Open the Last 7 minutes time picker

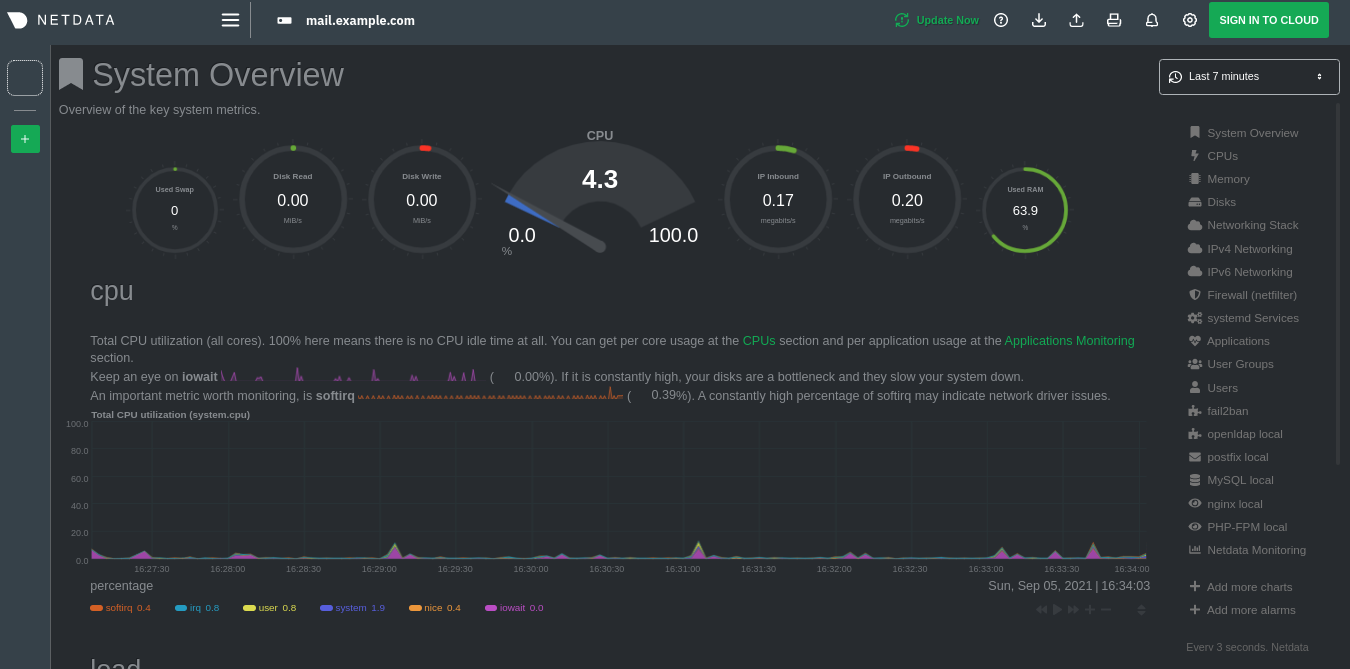coord(1249,77)
